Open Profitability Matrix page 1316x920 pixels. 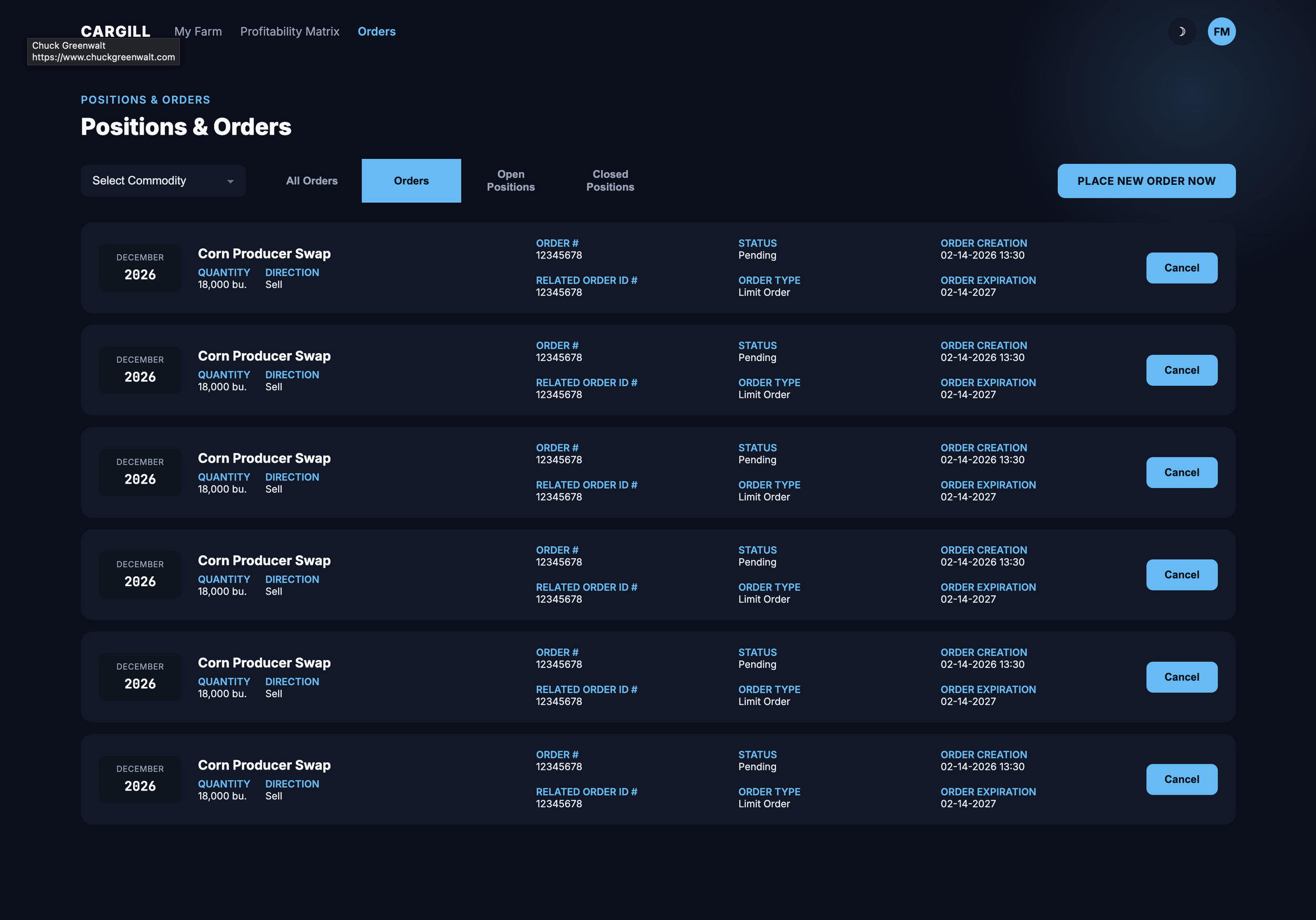click(x=290, y=32)
